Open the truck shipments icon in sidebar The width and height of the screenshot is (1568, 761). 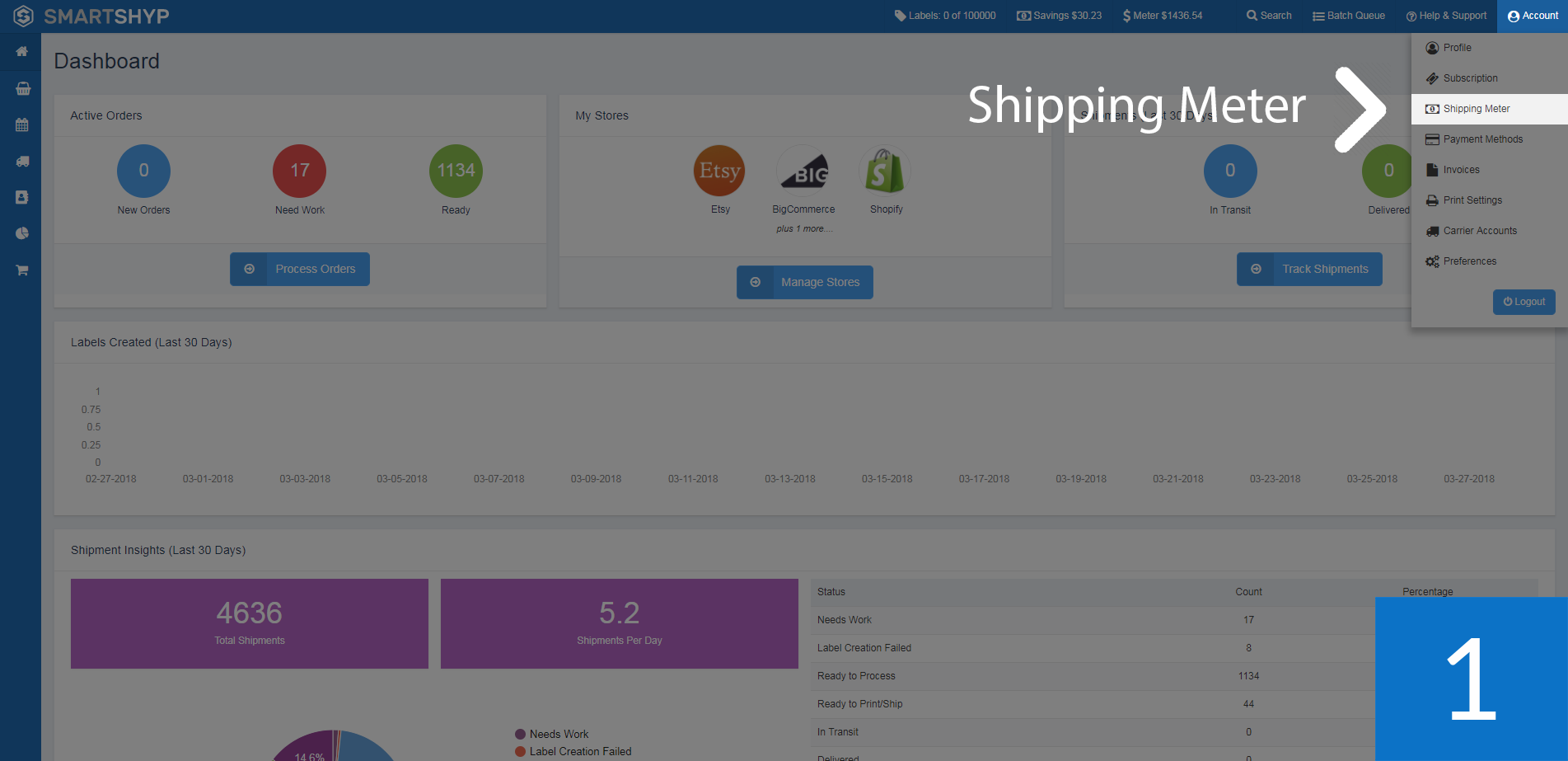coord(22,162)
